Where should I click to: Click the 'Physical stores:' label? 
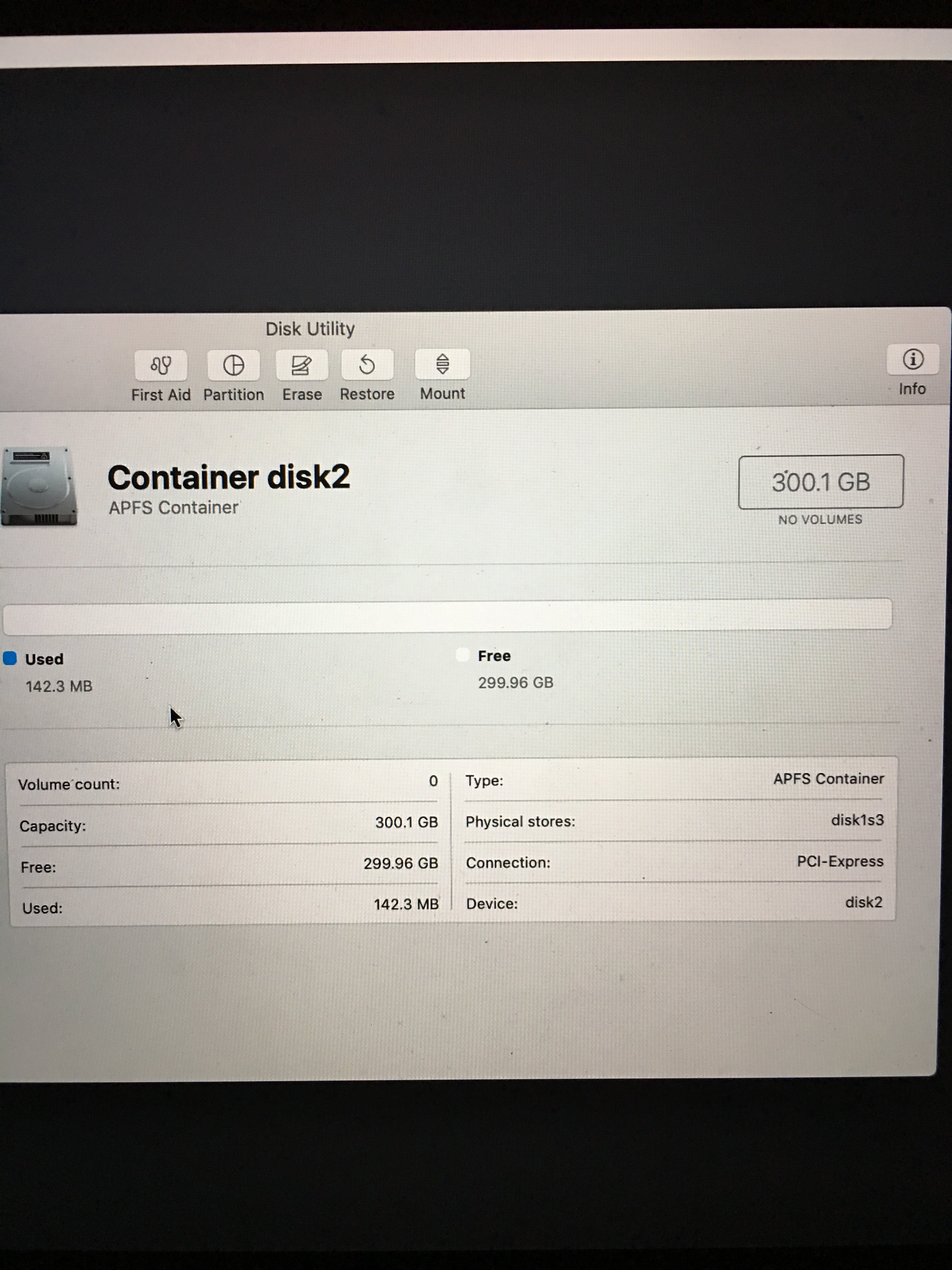(x=520, y=821)
